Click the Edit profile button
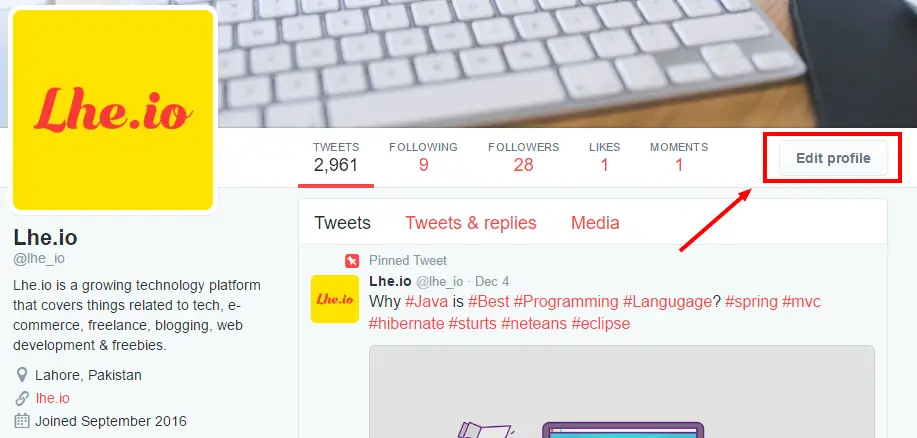Viewport: 917px width, 438px height. (833, 158)
